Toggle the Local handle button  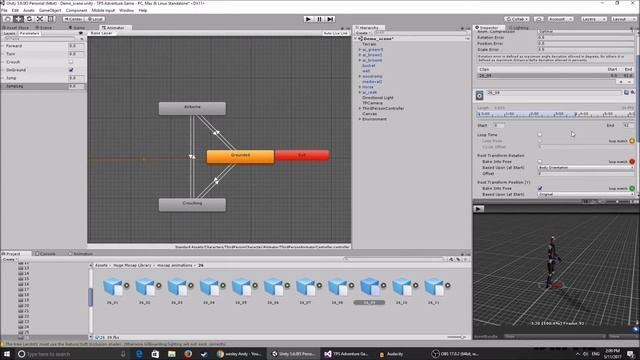click(x=95, y=19)
